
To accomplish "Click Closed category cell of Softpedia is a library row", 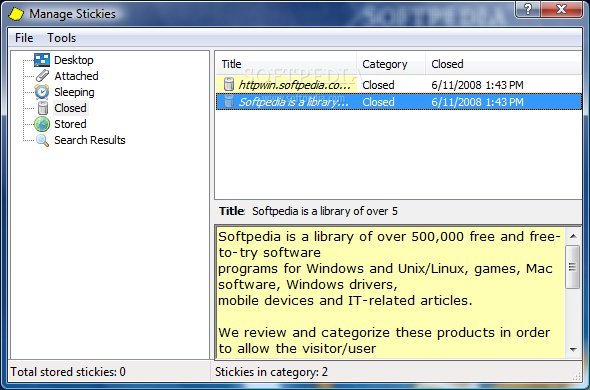I will point(378,102).
